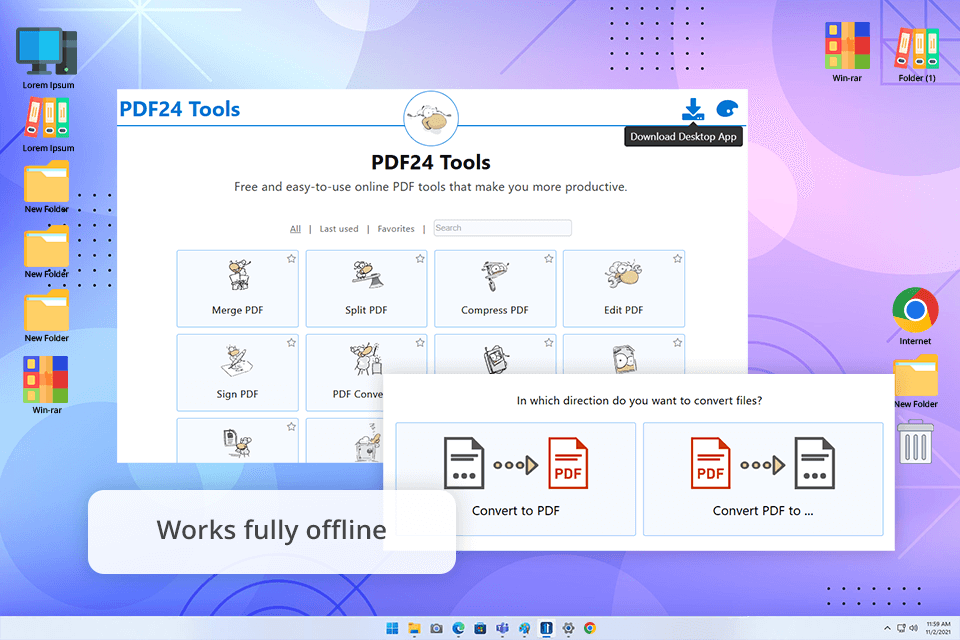The height and width of the screenshot is (640, 960).
Task: Choose Convert PDF to ... direction
Action: [763, 479]
